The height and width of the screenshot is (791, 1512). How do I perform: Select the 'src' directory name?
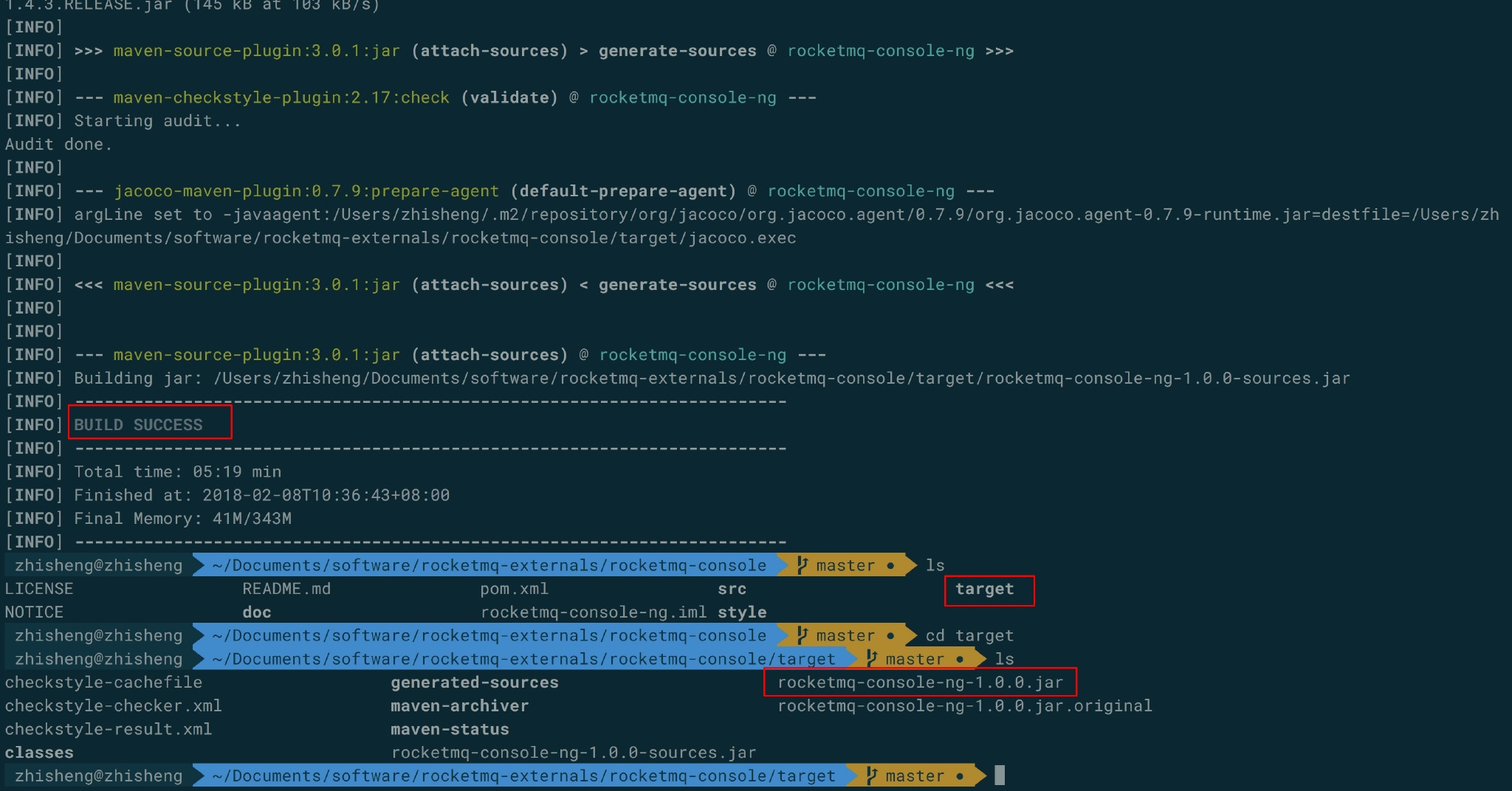[x=732, y=589]
